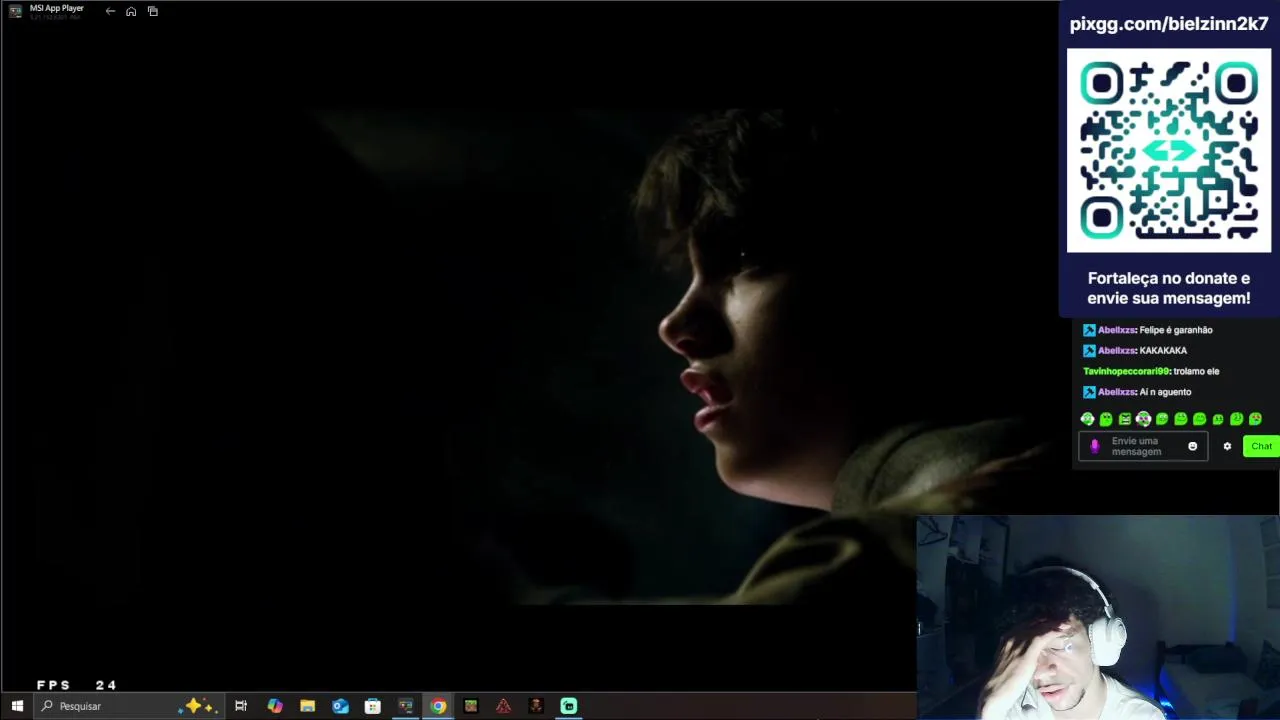Open Microsoft Store from the taskbar
1280x720 pixels.
(373, 706)
